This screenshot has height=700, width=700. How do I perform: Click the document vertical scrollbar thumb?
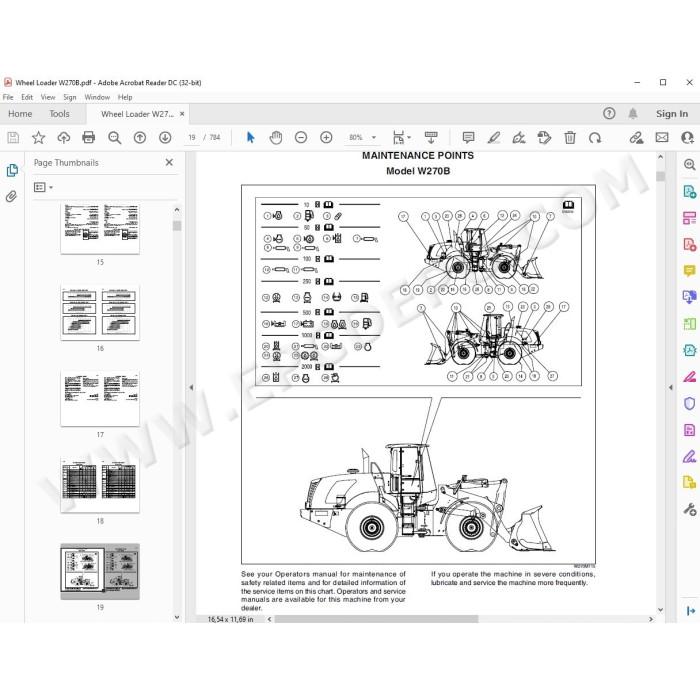661,176
